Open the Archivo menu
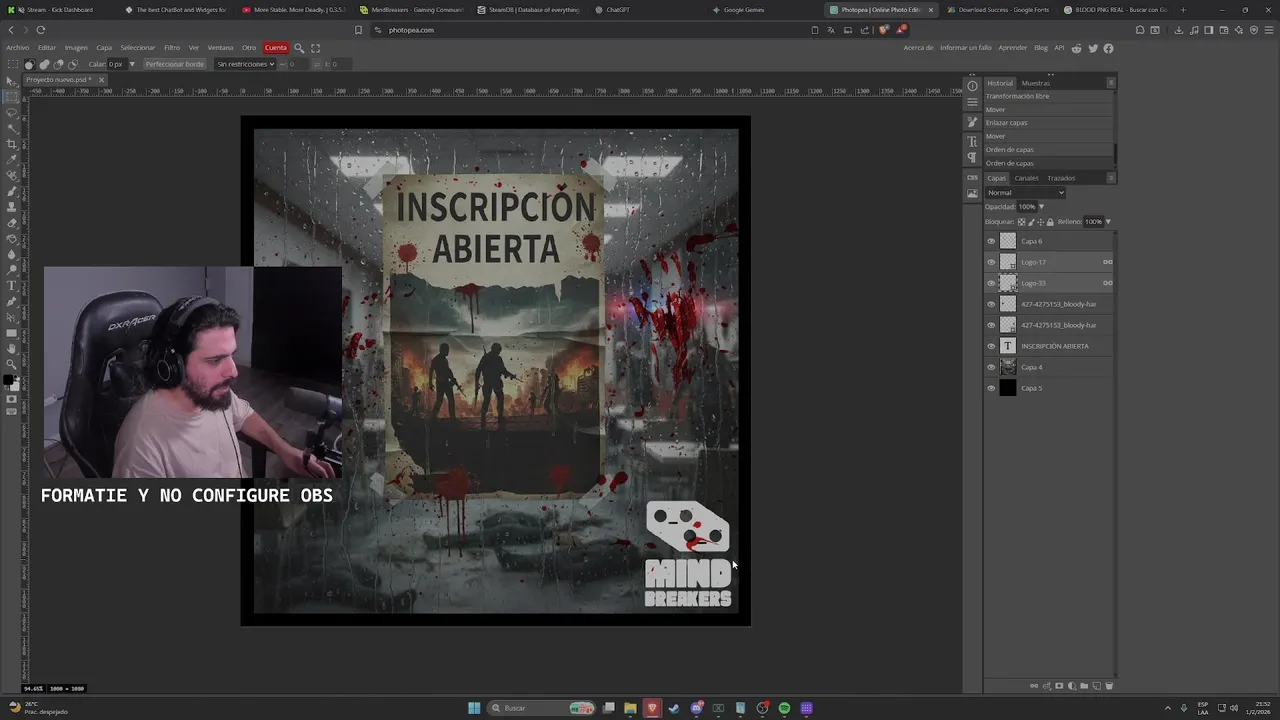The height and width of the screenshot is (720, 1280). coord(18,48)
